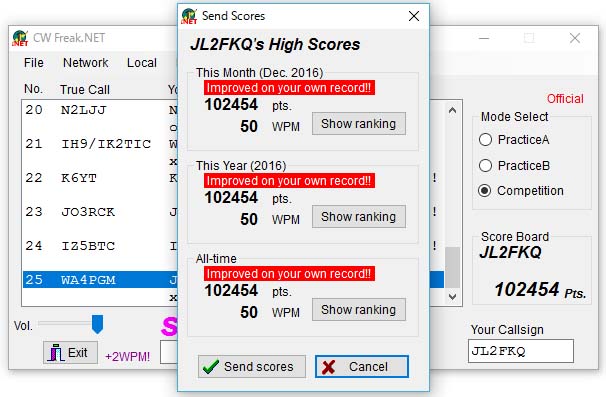The width and height of the screenshot is (606, 397).
Task: Click the results list scrollbar thumb
Action: point(453,268)
